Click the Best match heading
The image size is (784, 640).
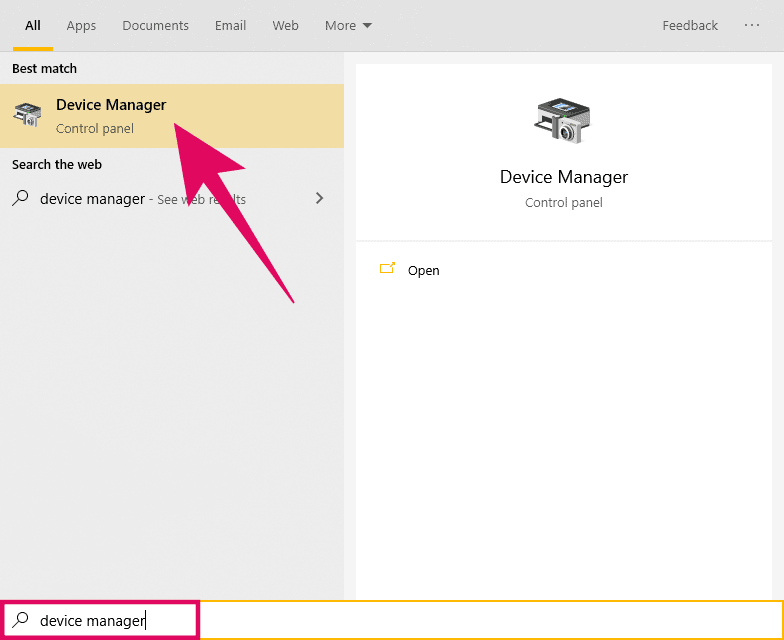pyautogui.click(x=44, y=68)
